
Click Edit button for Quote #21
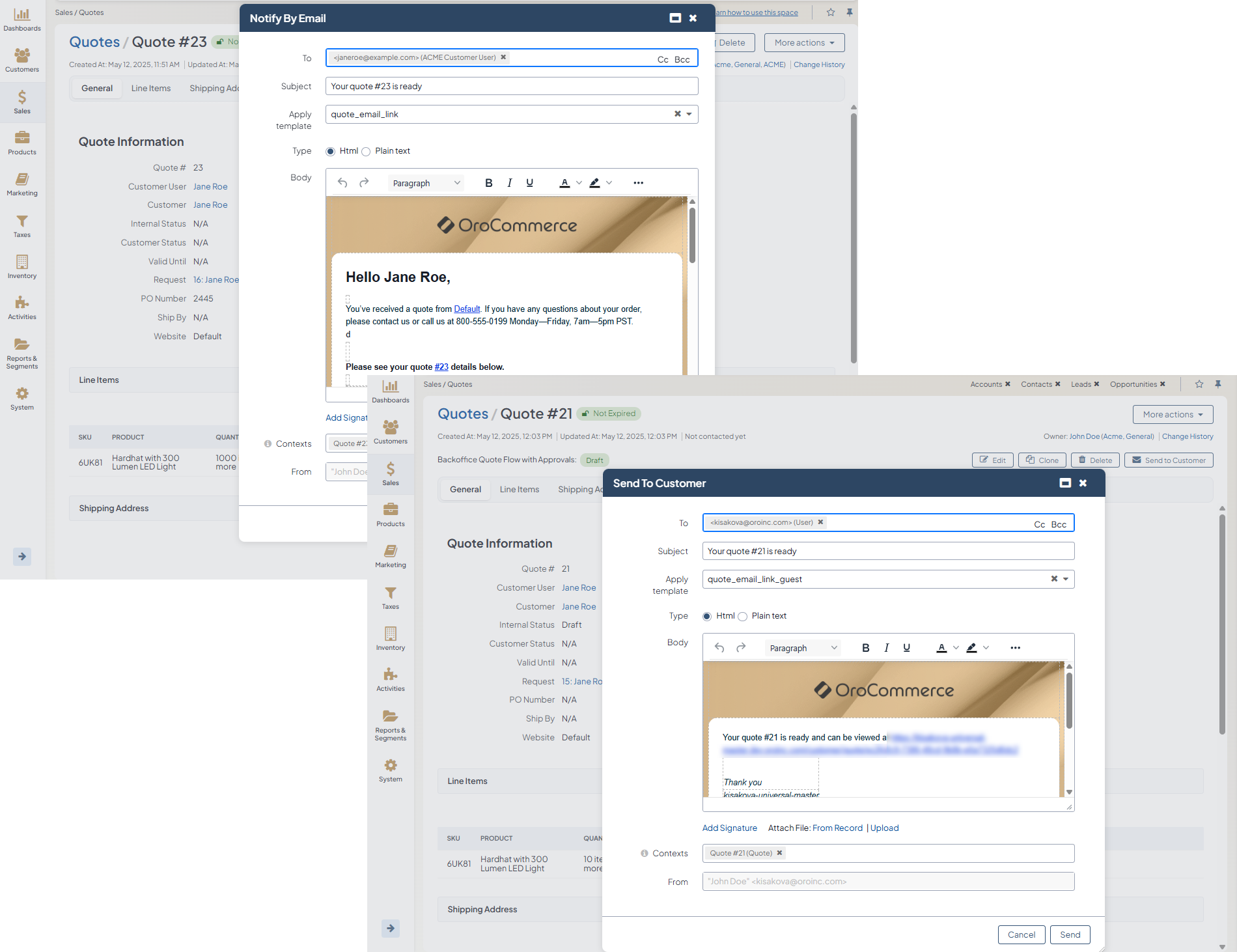992,460
